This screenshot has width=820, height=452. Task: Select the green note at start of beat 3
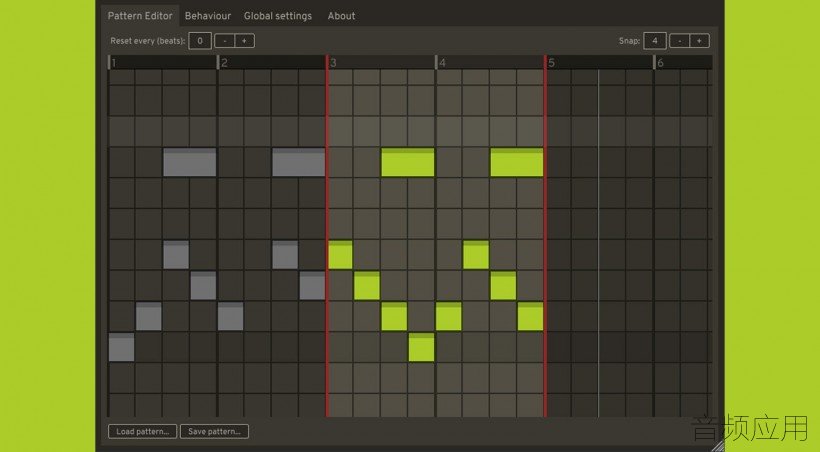(x=340, y=255)
